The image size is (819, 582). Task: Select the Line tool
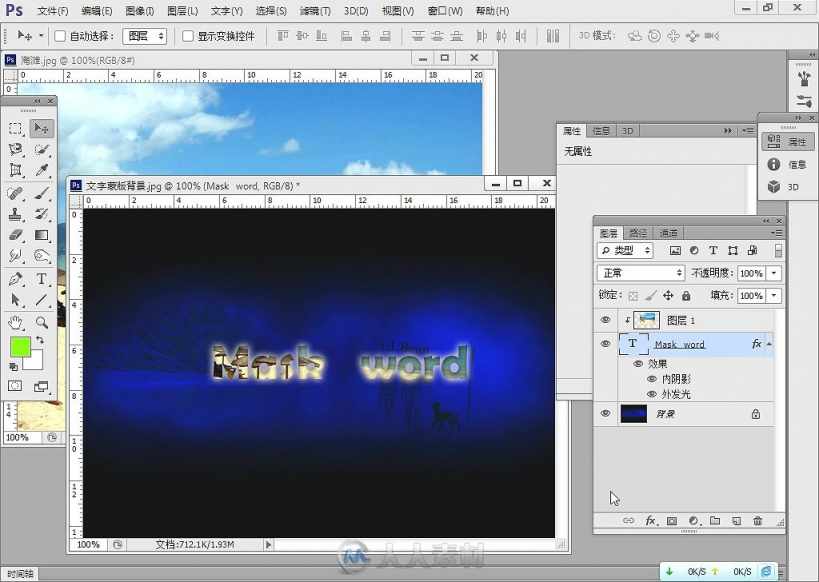[x=41, y=300]
